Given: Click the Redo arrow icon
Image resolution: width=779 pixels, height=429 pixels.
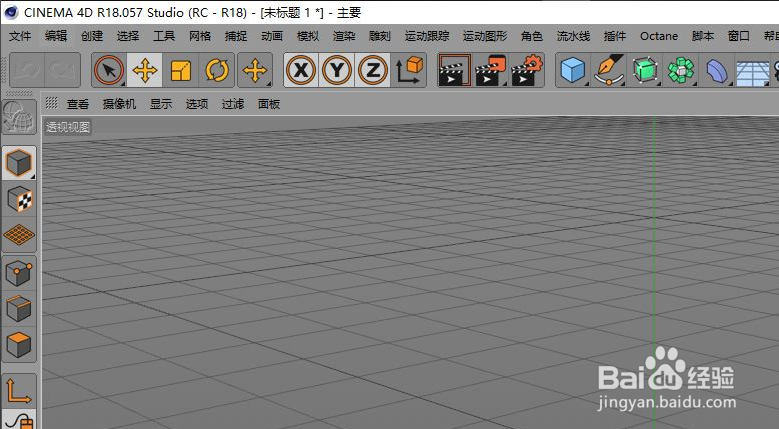Looking at the screenshot, I should click(x=62, y=70).
